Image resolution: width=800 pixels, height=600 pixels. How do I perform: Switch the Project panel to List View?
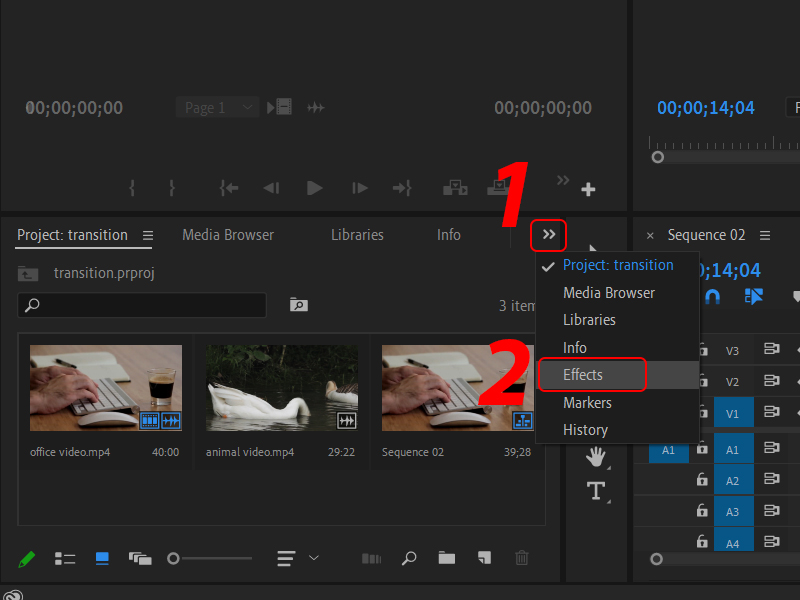[x=65, y=558]
